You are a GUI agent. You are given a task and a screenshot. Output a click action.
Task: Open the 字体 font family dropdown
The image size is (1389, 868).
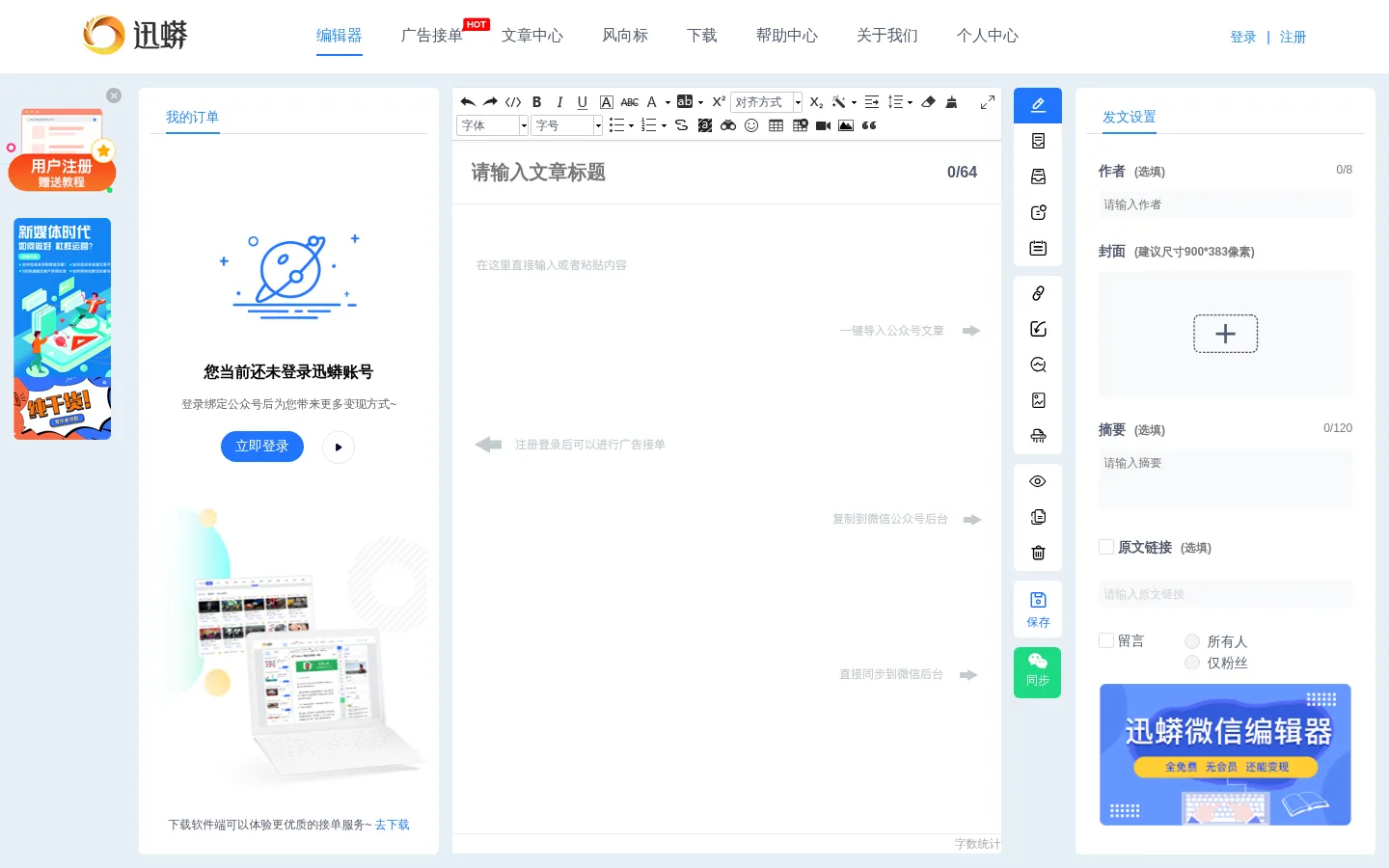492,125
